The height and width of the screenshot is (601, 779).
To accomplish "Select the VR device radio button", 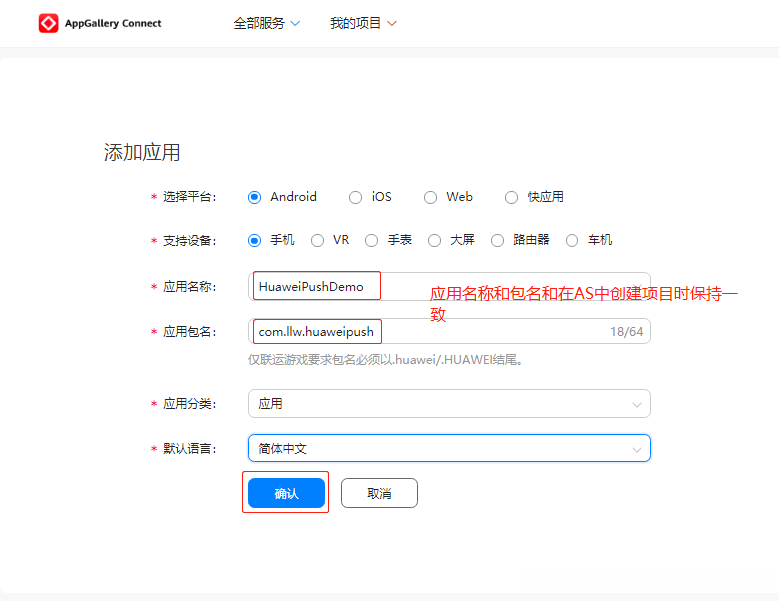I will [x=317, y=240].
